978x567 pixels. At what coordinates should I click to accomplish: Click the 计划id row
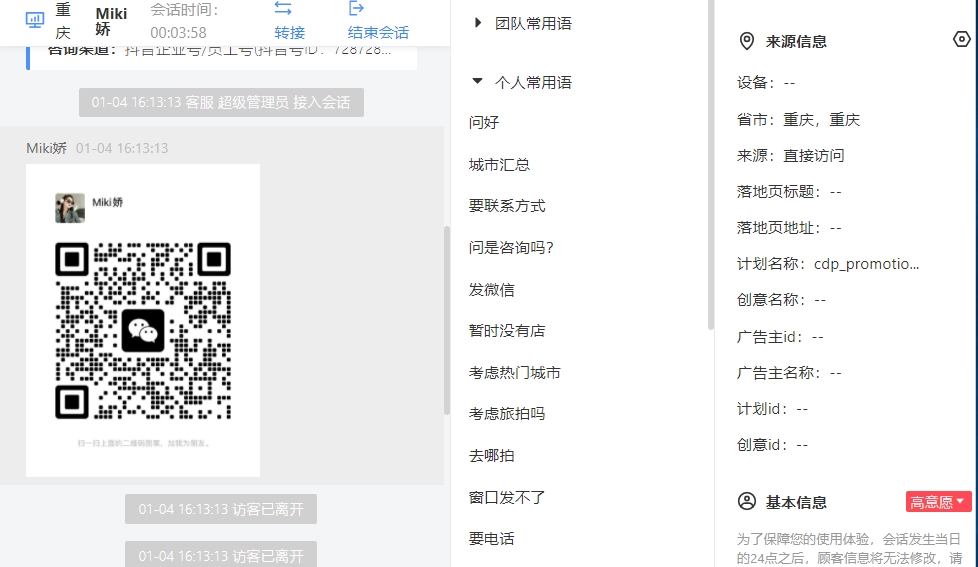[772, 409]
